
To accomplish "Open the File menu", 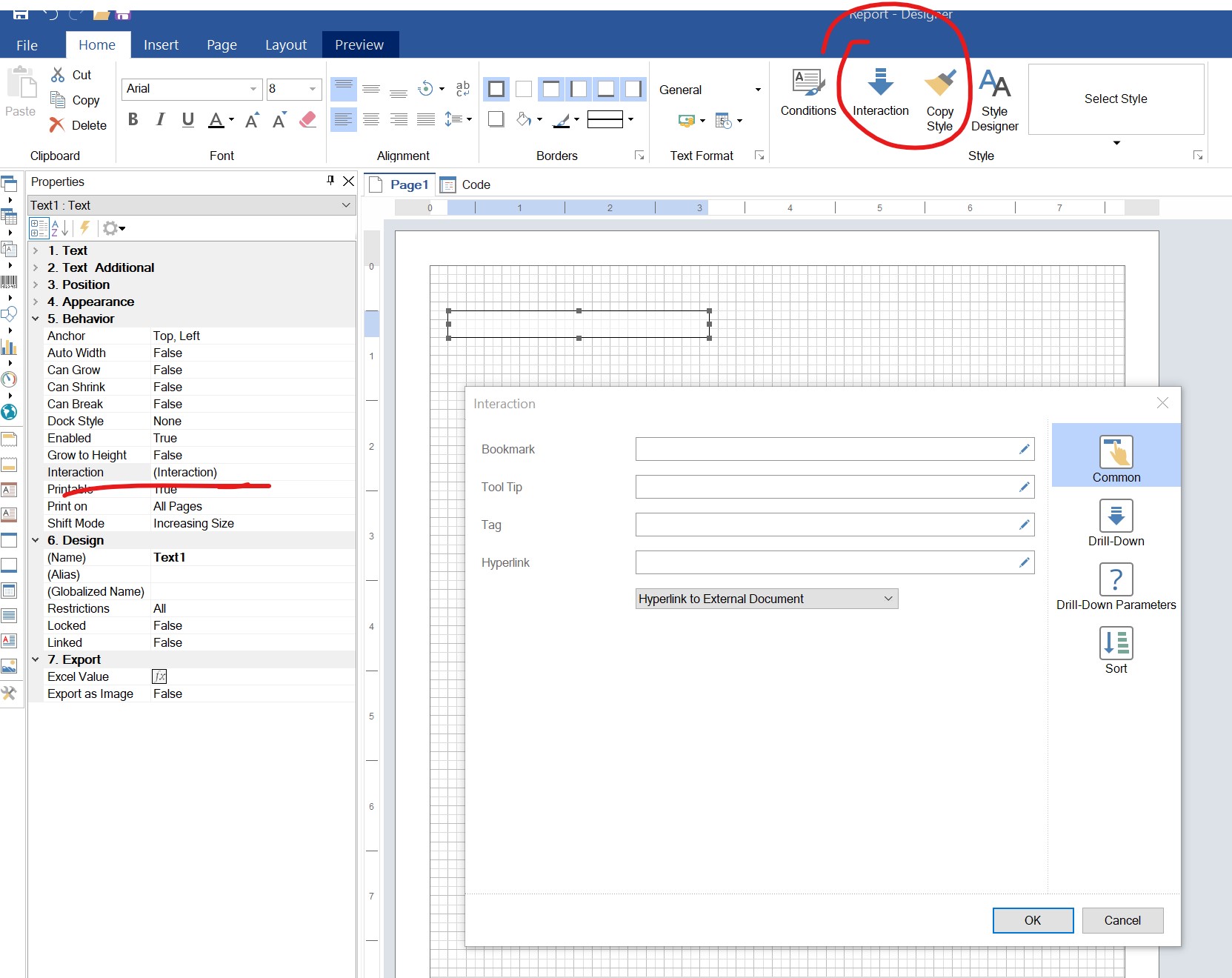I will click(27, 45).
